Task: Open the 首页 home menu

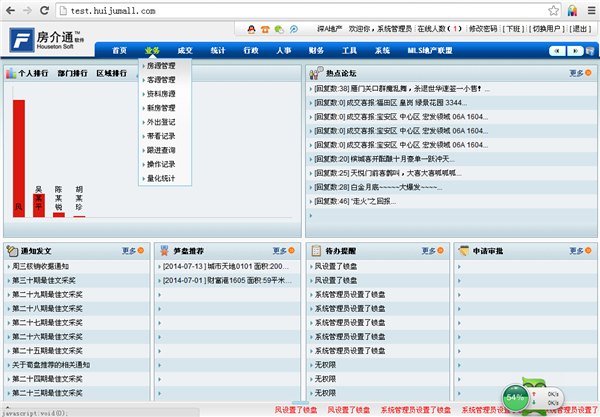Action: [x=119, y=50]
